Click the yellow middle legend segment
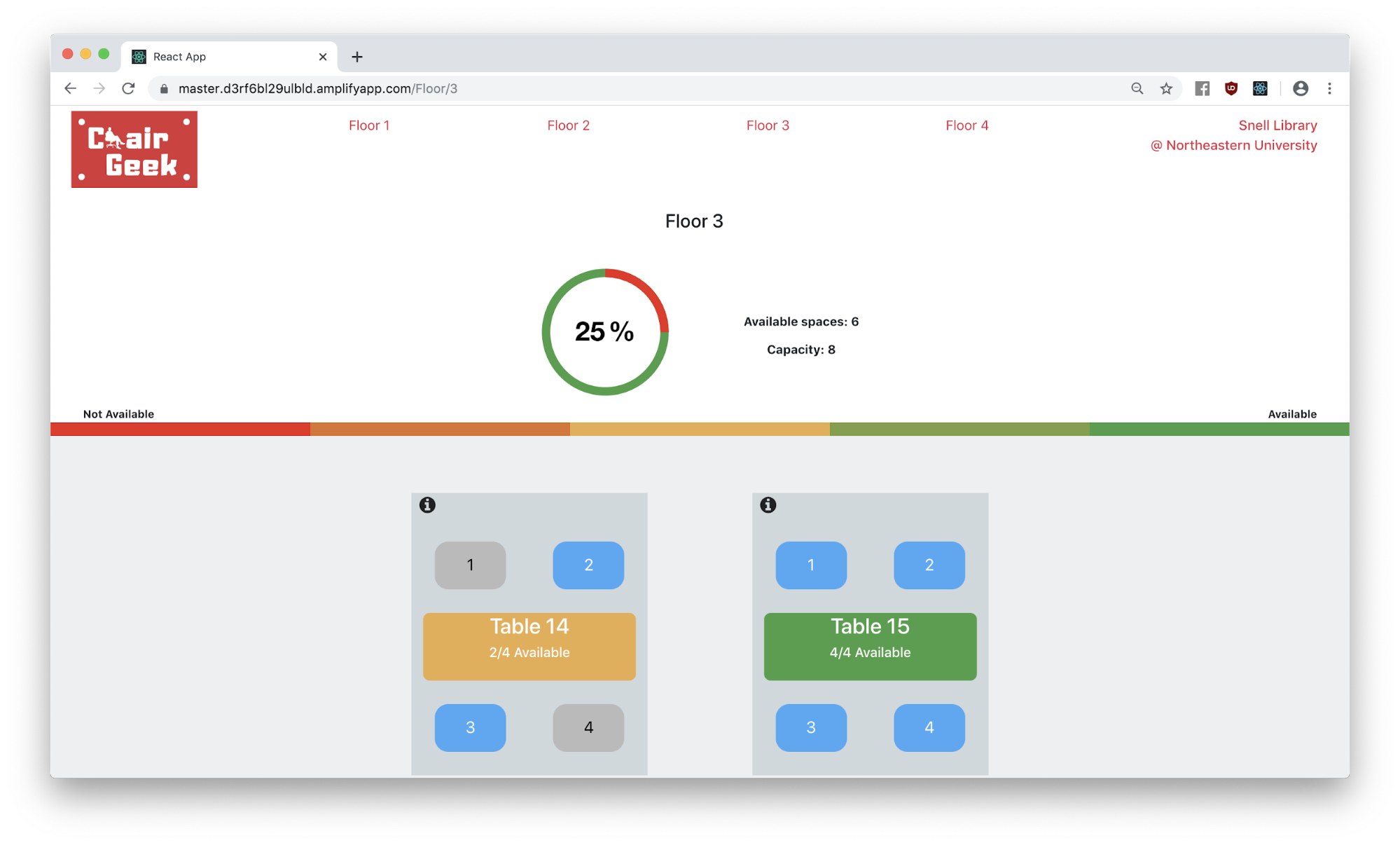This screenshot has height=845, width=1400. tap(700, 429)
